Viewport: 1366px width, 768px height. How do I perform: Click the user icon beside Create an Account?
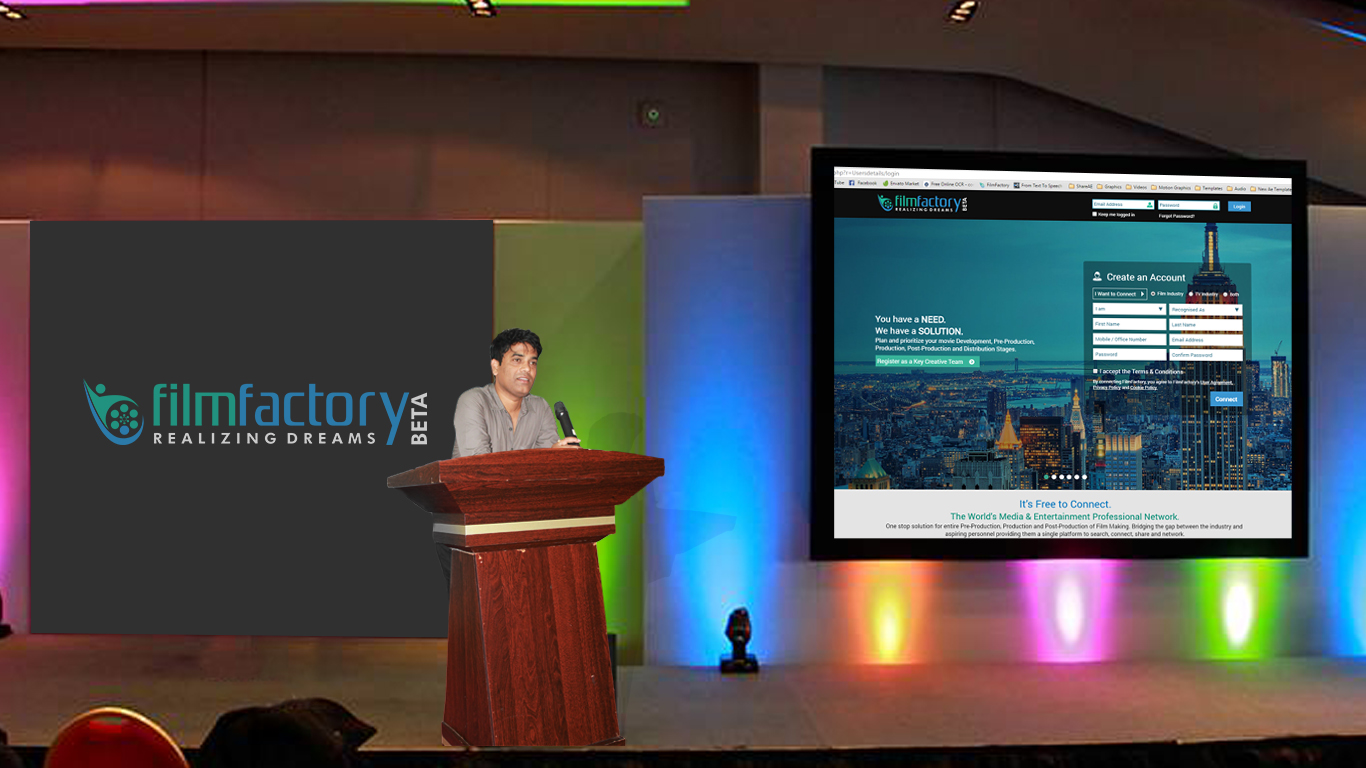tap(1097, 277)
